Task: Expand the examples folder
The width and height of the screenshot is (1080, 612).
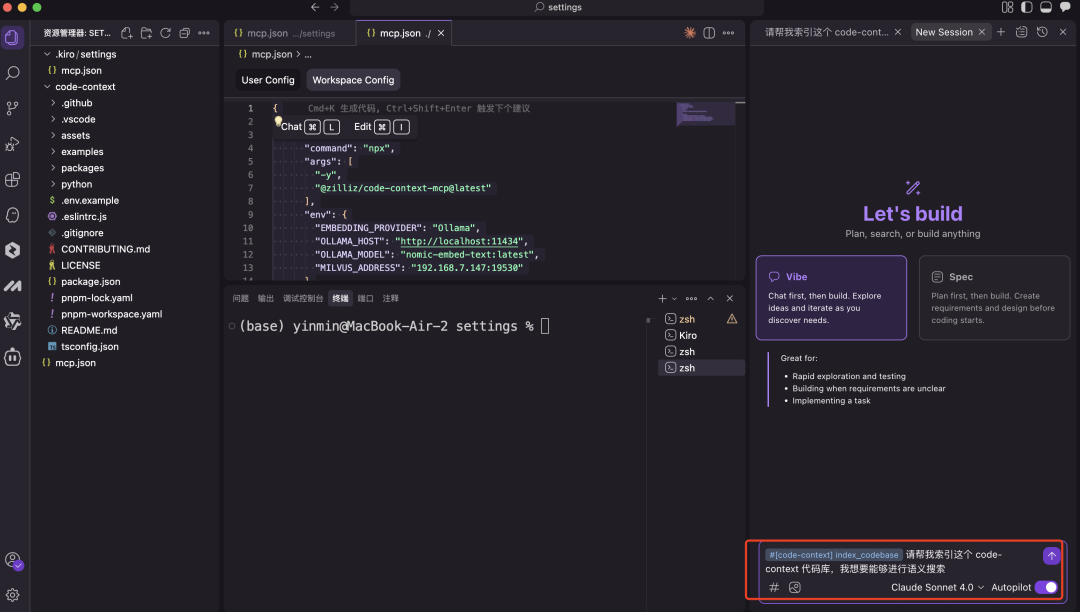Action: [53, 151]
